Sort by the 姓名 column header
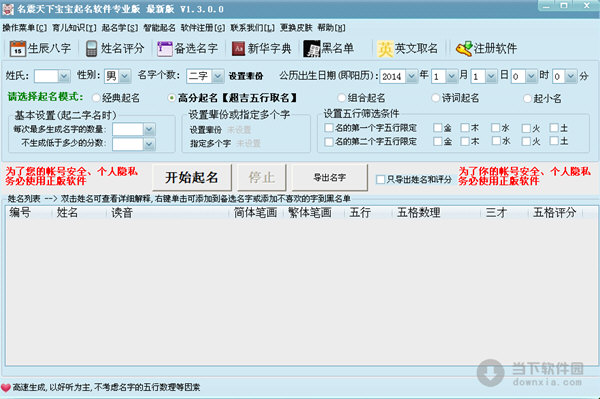 click(79, 213)
